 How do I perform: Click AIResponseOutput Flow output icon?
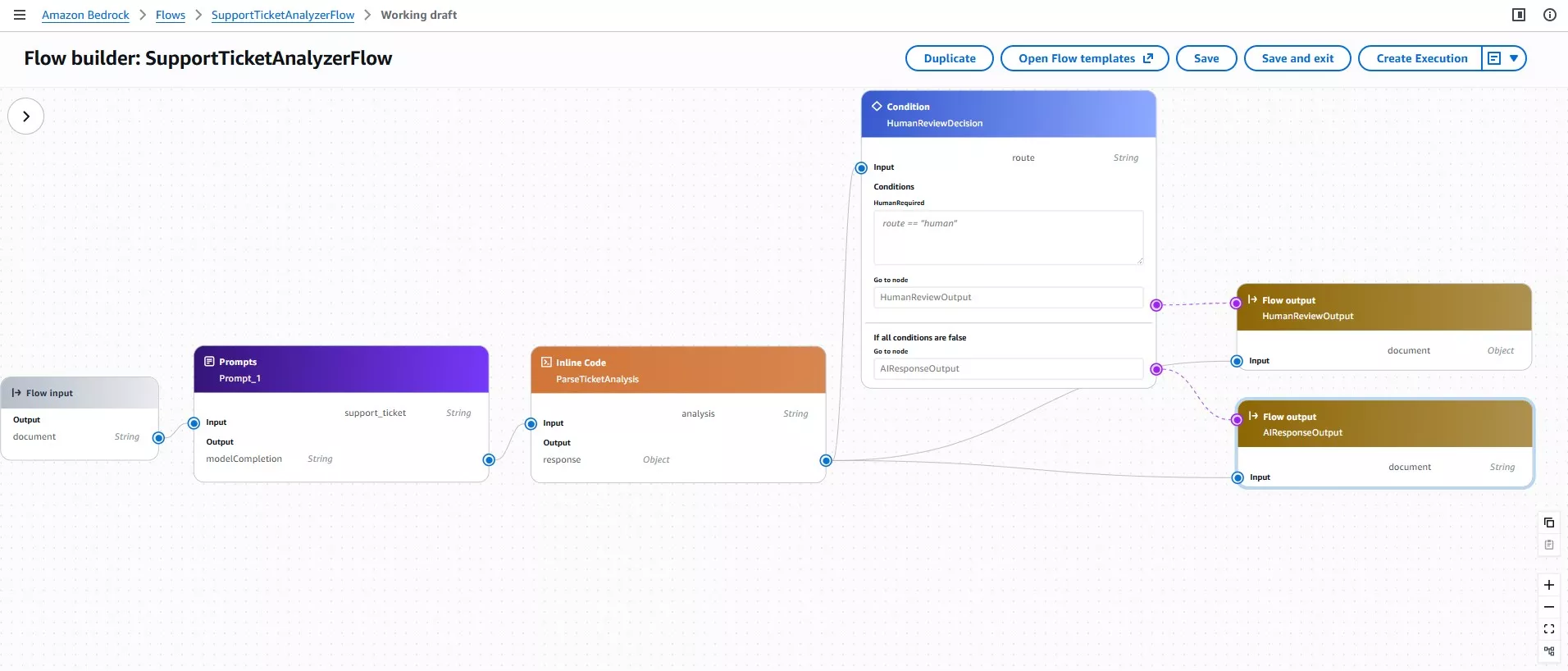pyautogui.click(x=1253, y=416)
